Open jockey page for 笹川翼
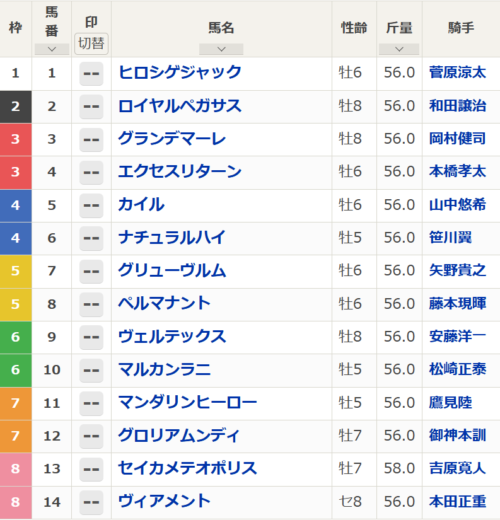Image resolution: width=500 pixels, height=520 pixels. pos(450,238)
